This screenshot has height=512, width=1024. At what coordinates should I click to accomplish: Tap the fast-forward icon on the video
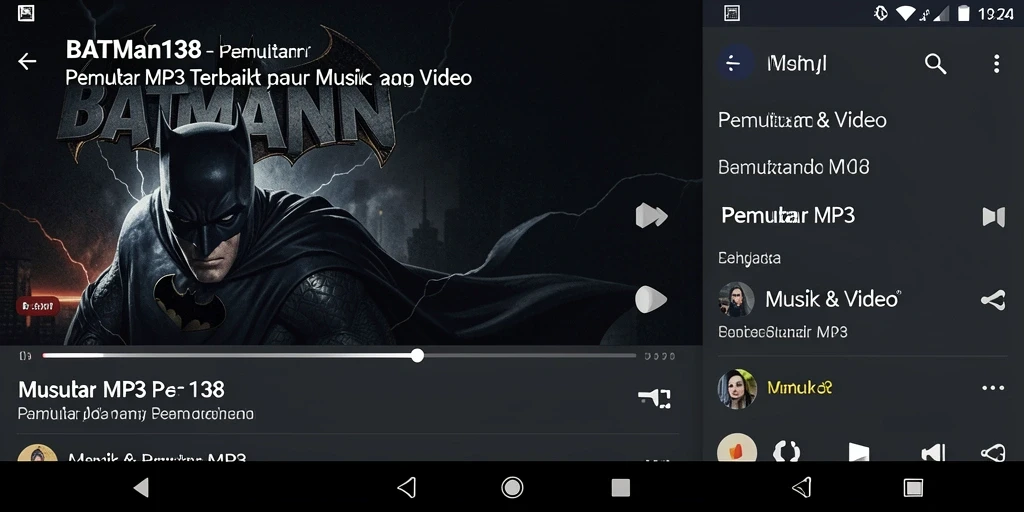coord(651,216)
